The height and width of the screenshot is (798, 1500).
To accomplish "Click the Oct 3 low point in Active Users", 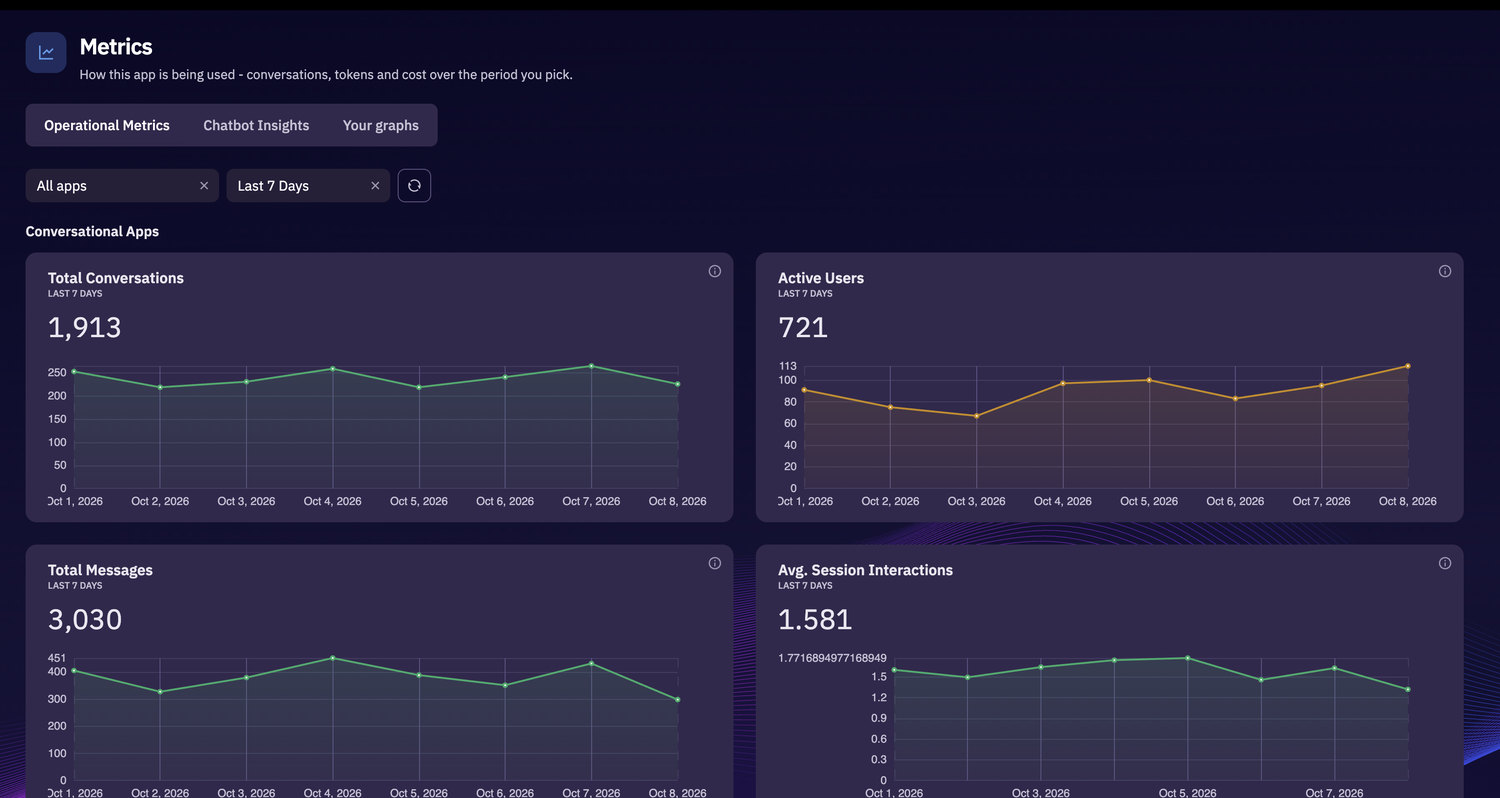I will [x=976, y=416].
